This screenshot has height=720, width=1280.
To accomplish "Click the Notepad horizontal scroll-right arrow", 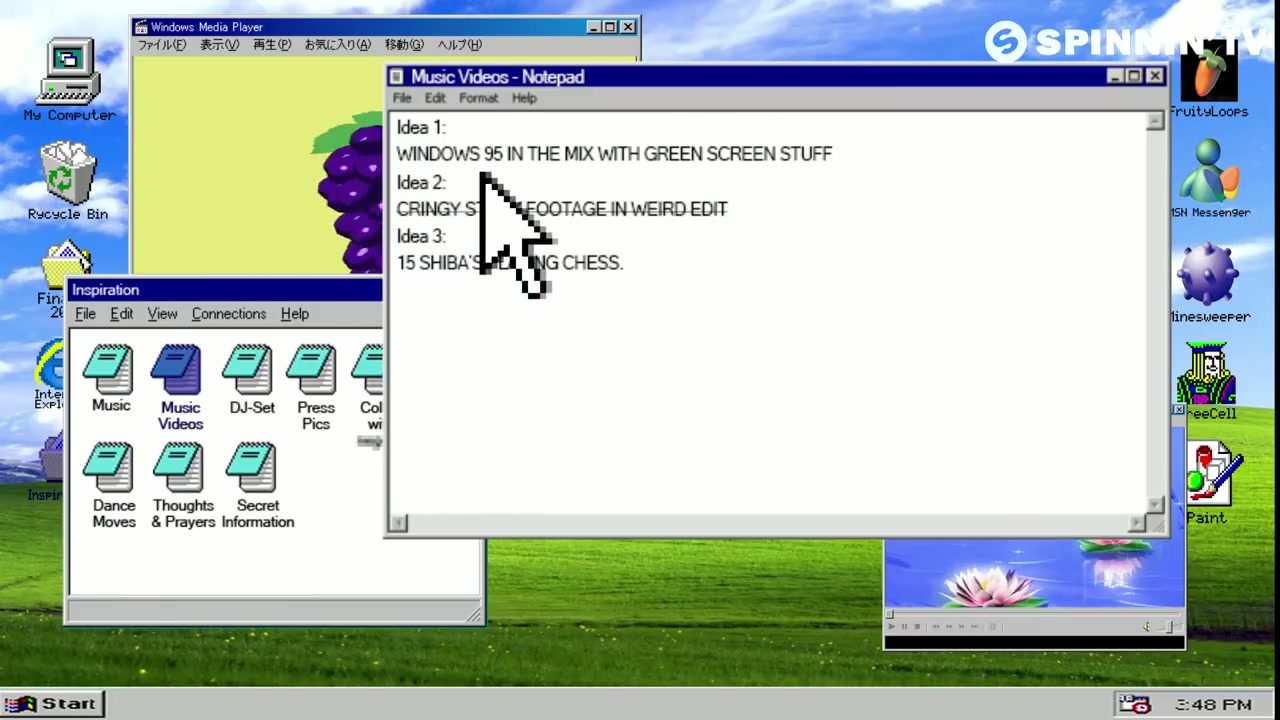I will click(x=1137, y=523).
